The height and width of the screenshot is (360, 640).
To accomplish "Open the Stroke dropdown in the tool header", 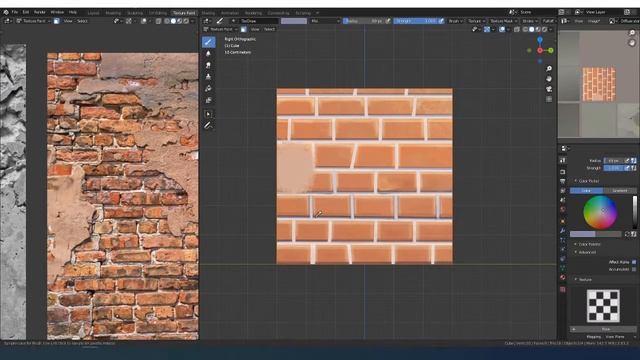I will click(529, 21).
